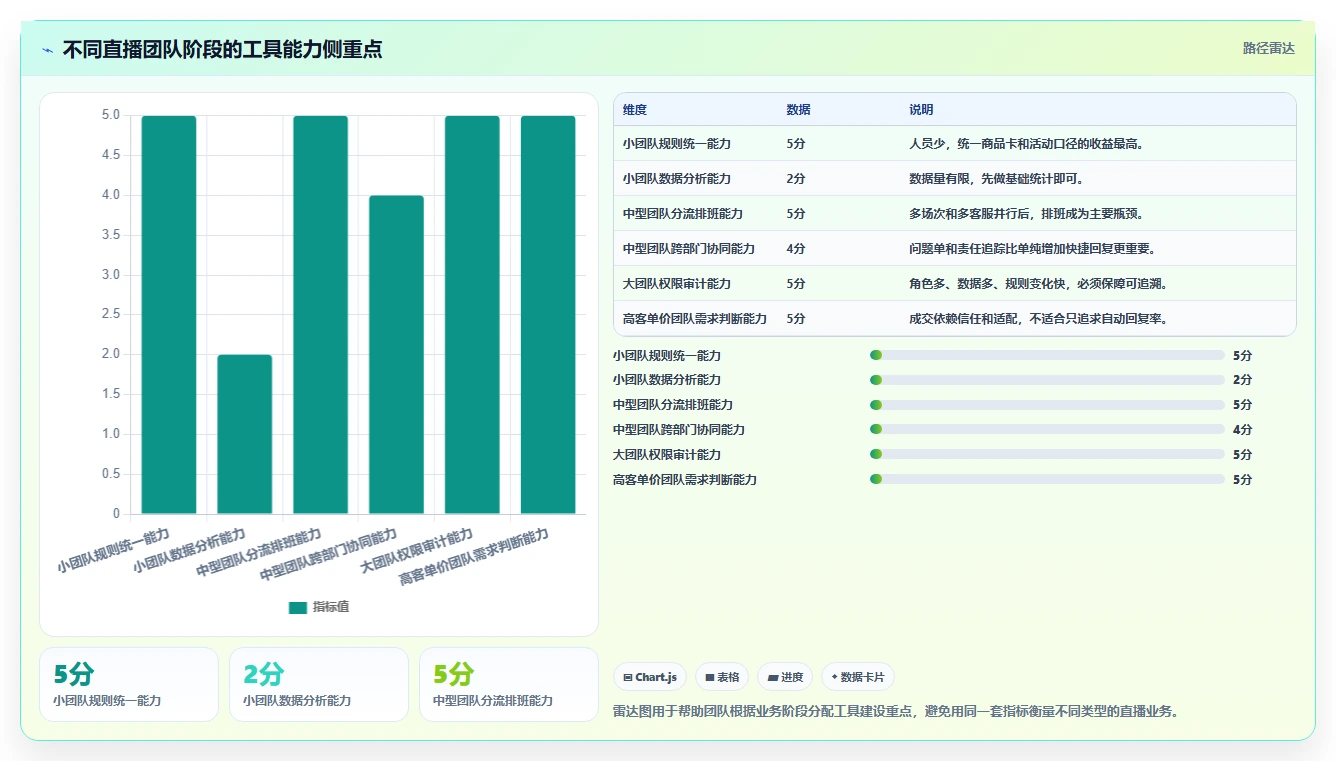Click the 小团队规则统一能力 x-axis label
Image resolution: width=1336 pixels, height=761 pixels.
(113, 550)
